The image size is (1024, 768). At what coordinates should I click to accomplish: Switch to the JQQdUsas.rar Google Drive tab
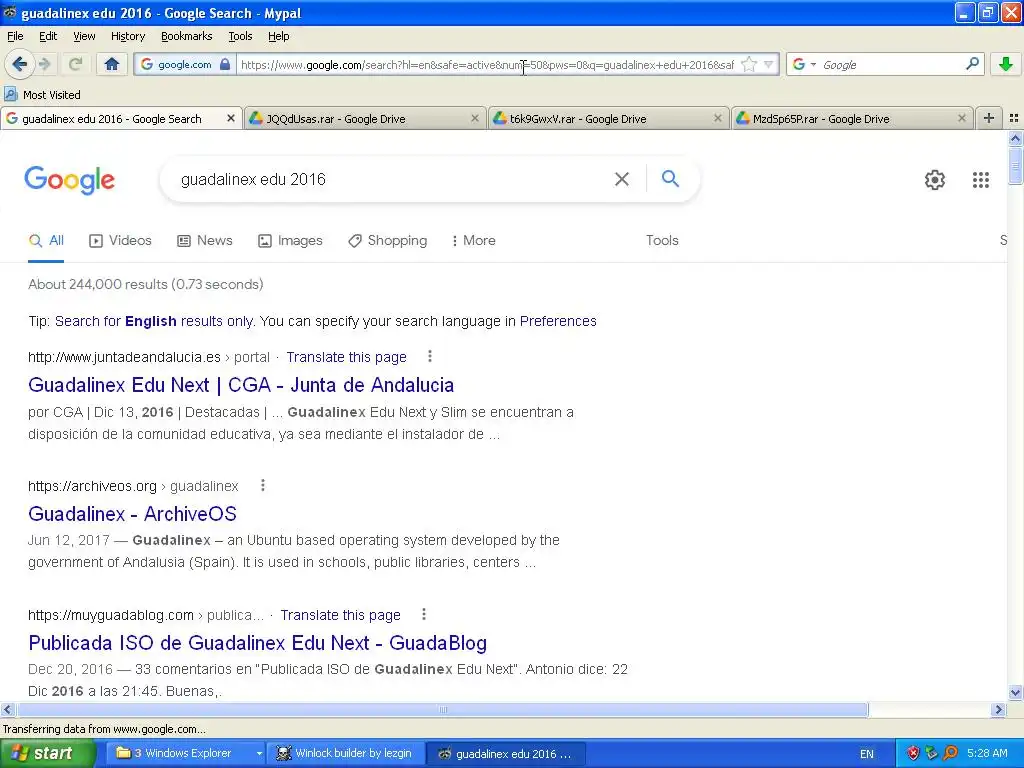point(364,118)
